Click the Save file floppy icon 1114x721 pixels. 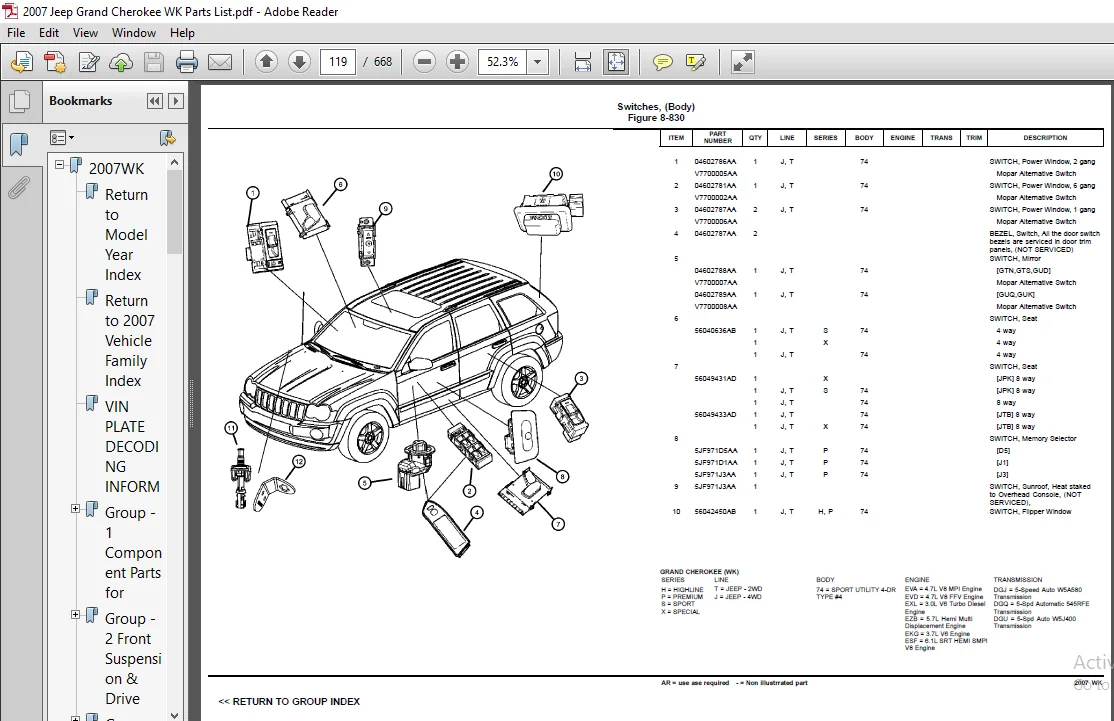[153, 63]
